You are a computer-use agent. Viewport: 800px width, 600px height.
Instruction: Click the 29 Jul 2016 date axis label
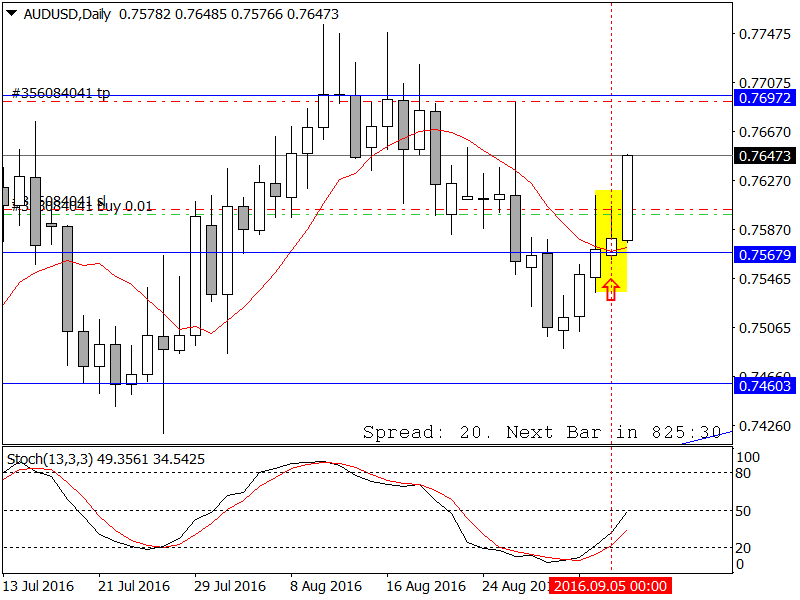tap(230, 586)
